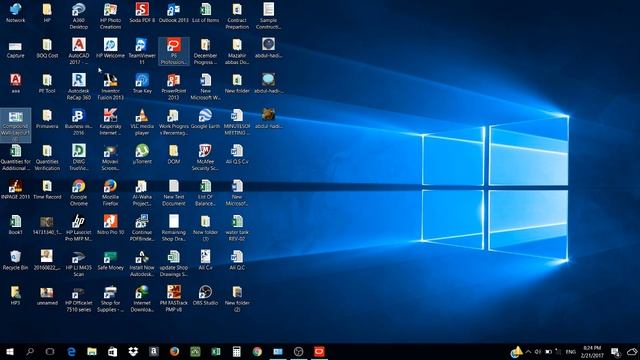Open the Recycle Bin
This screenshot has height=360, width=640.
16,260
